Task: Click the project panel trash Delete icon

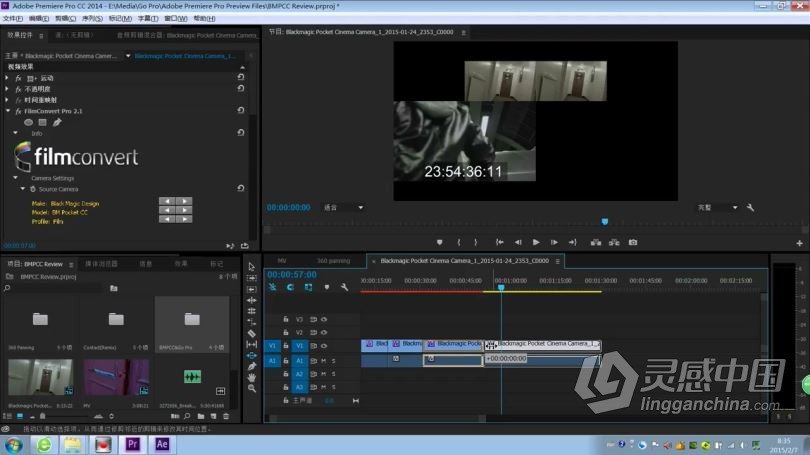Action: pyautogui.click(x=226, y=416)
